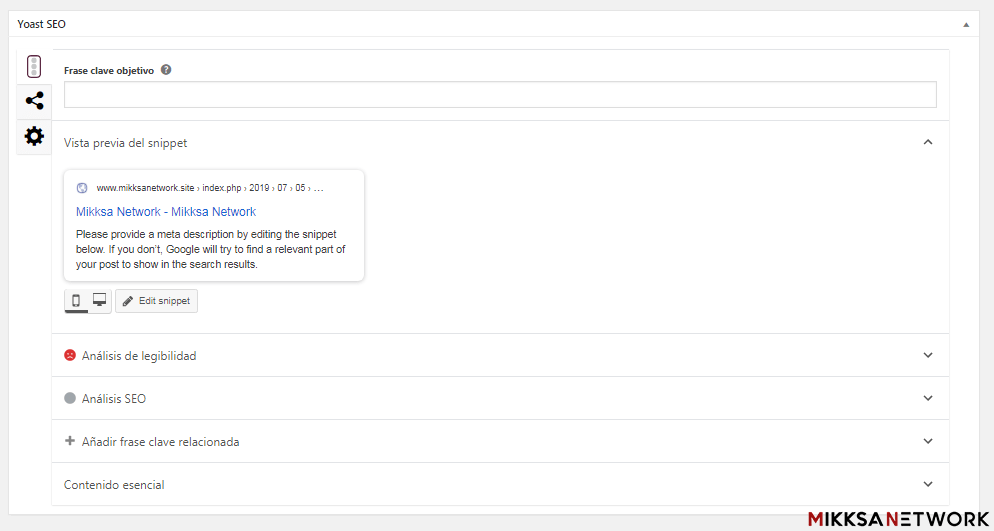Click the gray SEO score circle icon

point(70,398)
